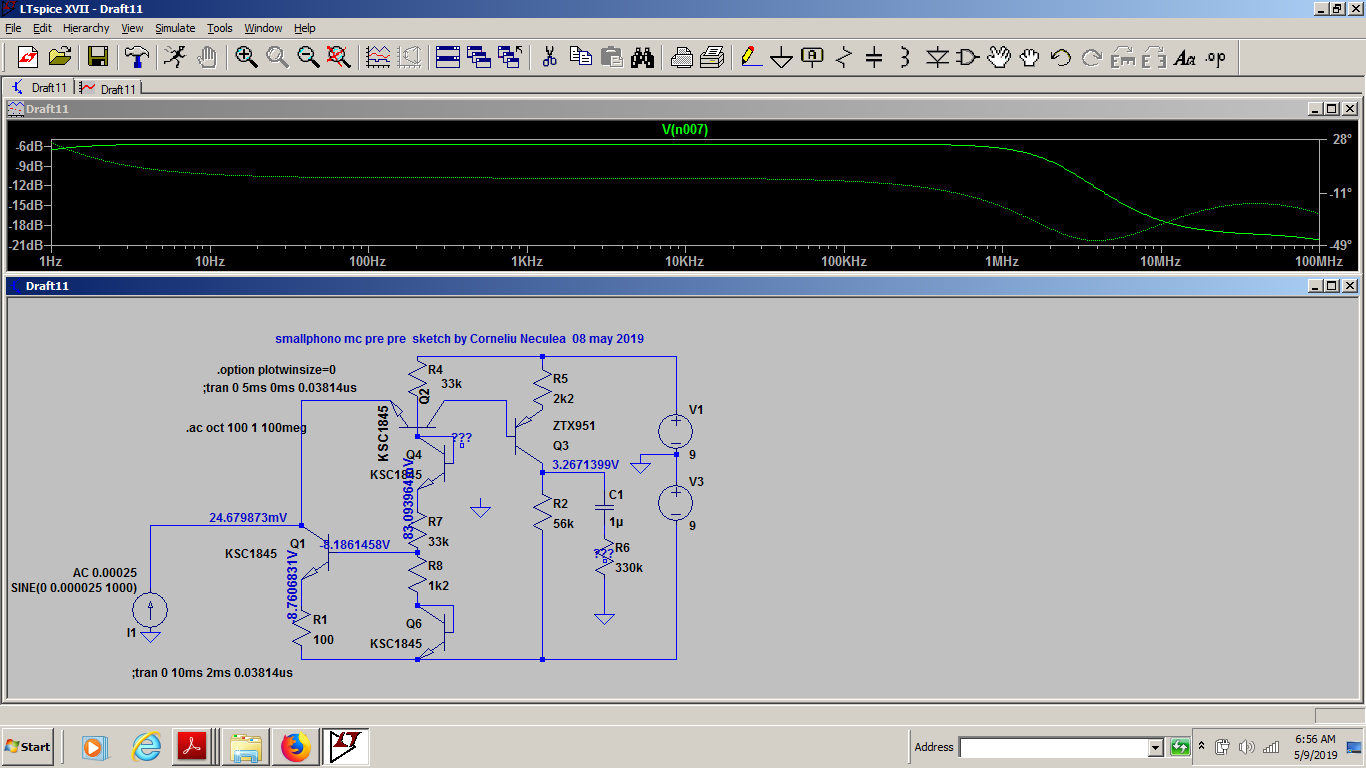The height and width of the screenshot is (768, 1366).
Task: Click the taskbar Address input field
Action: point(1053,747)
